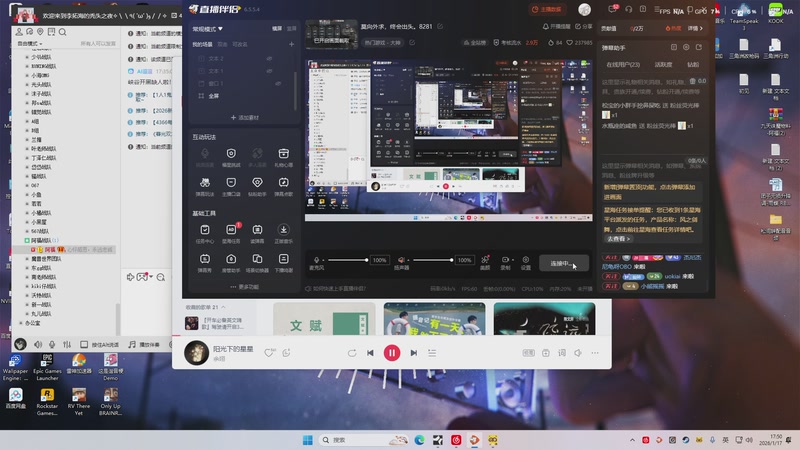This screenshot has height=450, width=800.
Task: Open the 场景切换器 tool icon
Action: click(x=257, y=259)
